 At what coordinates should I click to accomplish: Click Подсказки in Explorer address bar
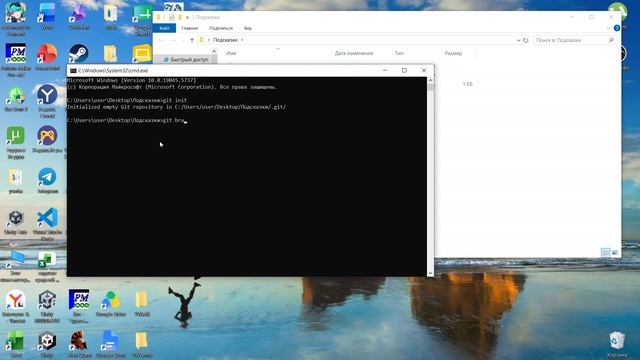click(225, 40)
